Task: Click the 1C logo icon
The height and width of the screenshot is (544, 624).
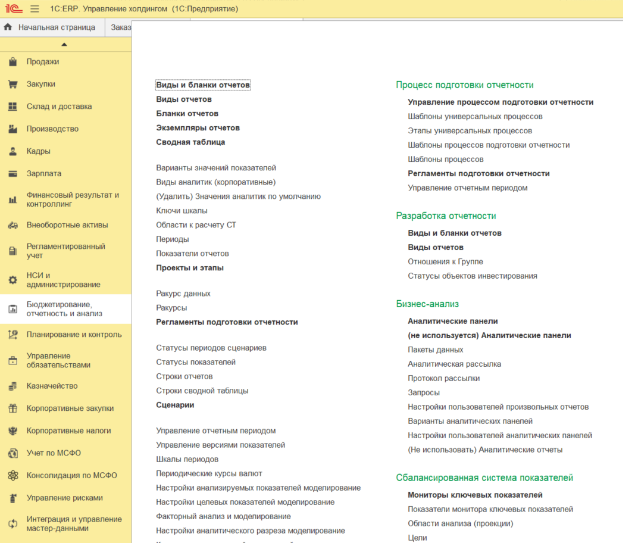Action: [x=13, y=8]
